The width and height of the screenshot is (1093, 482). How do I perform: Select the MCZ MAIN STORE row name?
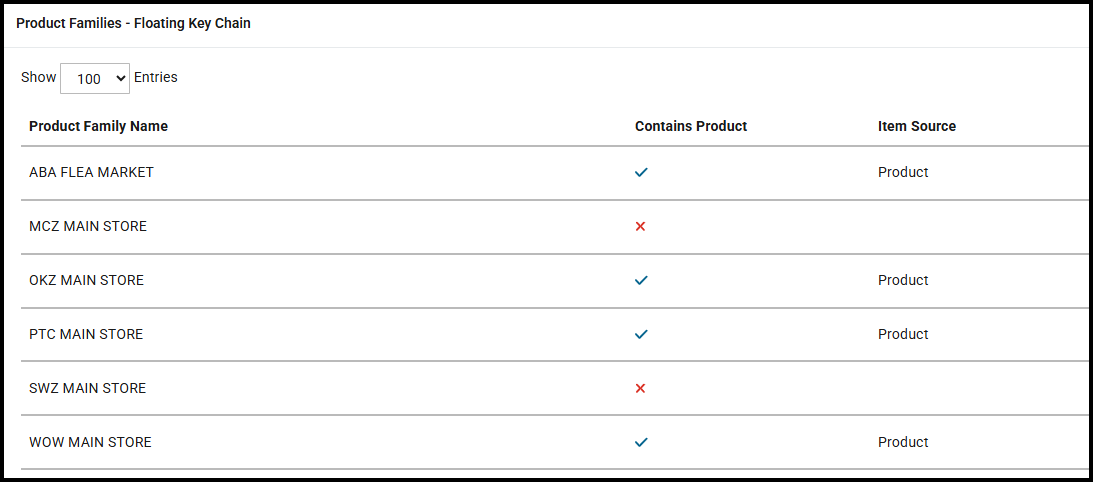click(88, 226)
